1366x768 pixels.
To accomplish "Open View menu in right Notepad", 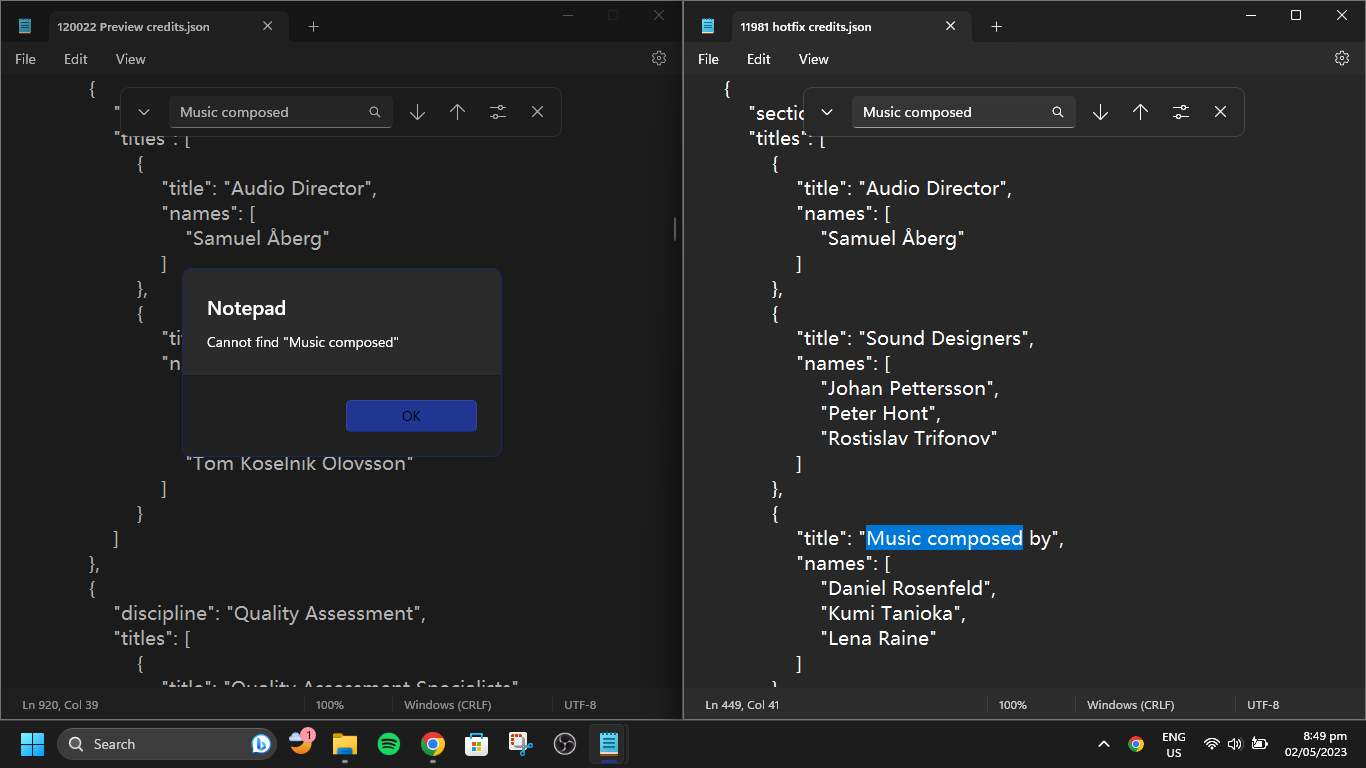I will click(813, 59).
